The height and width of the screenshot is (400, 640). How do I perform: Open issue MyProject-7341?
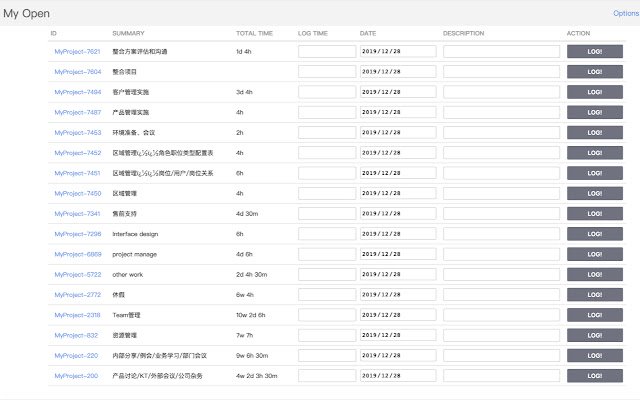point(77,214)
